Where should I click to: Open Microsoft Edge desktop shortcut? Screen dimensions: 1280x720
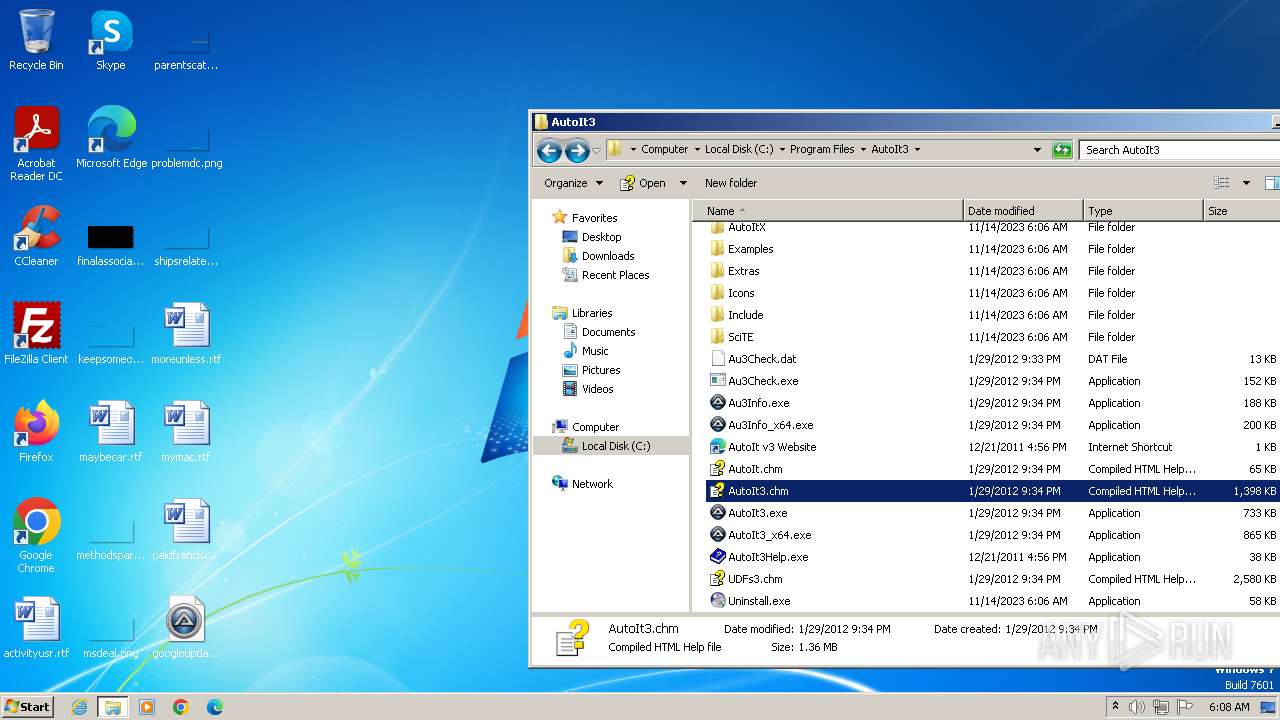[111, 137]
